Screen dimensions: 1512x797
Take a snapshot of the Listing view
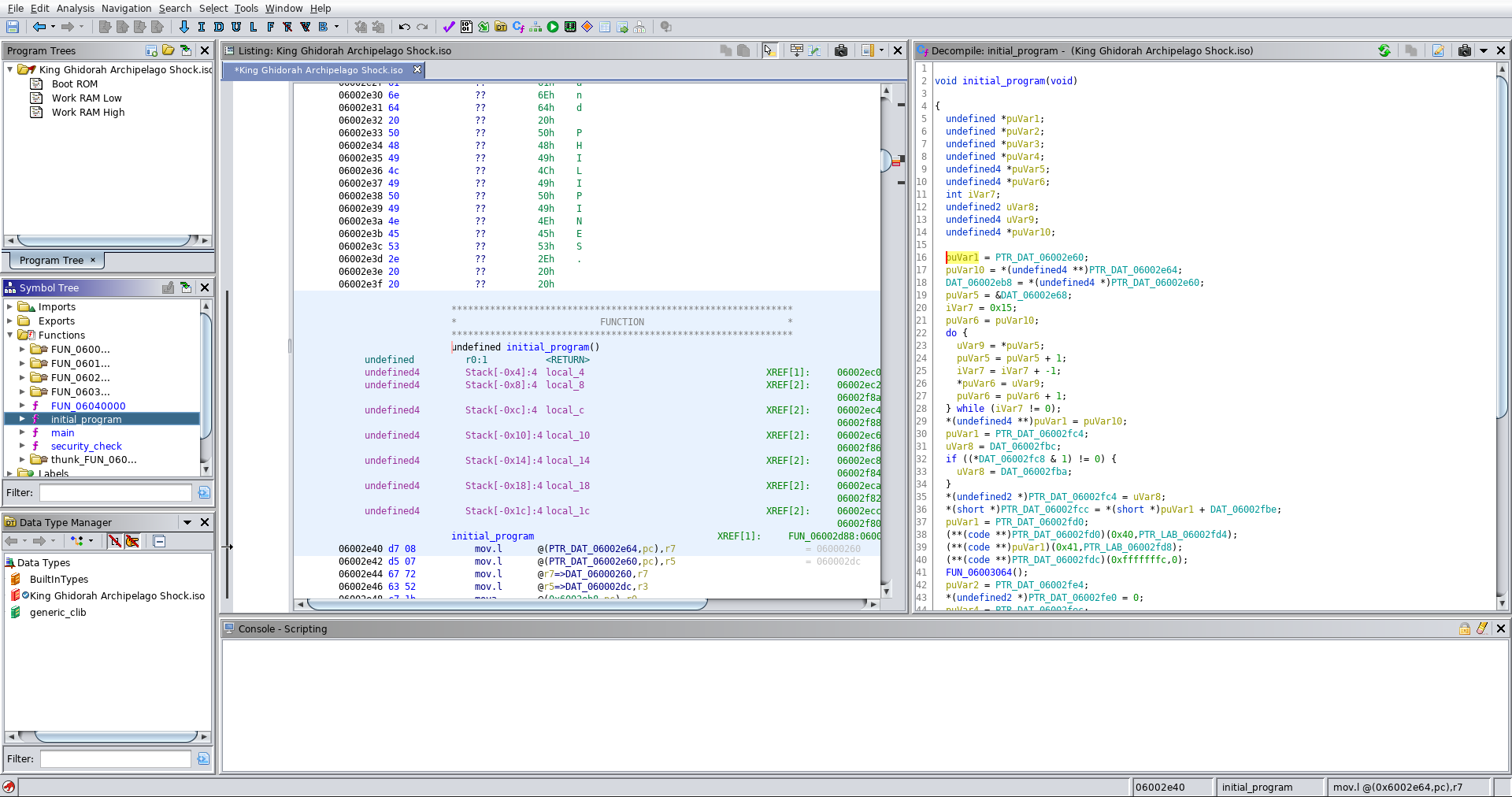841,50
